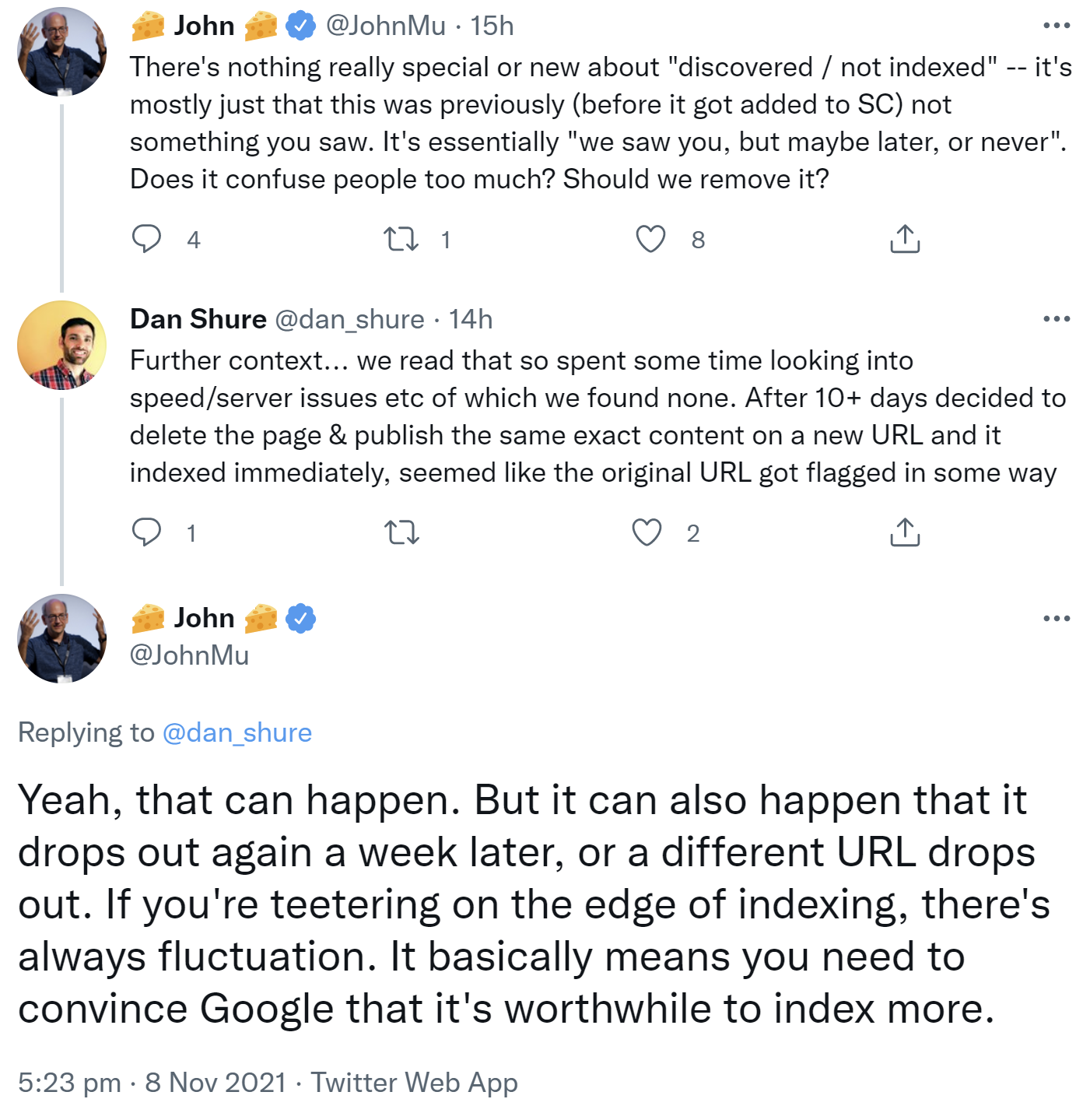Reply to John's first tweet

(148, 239)
